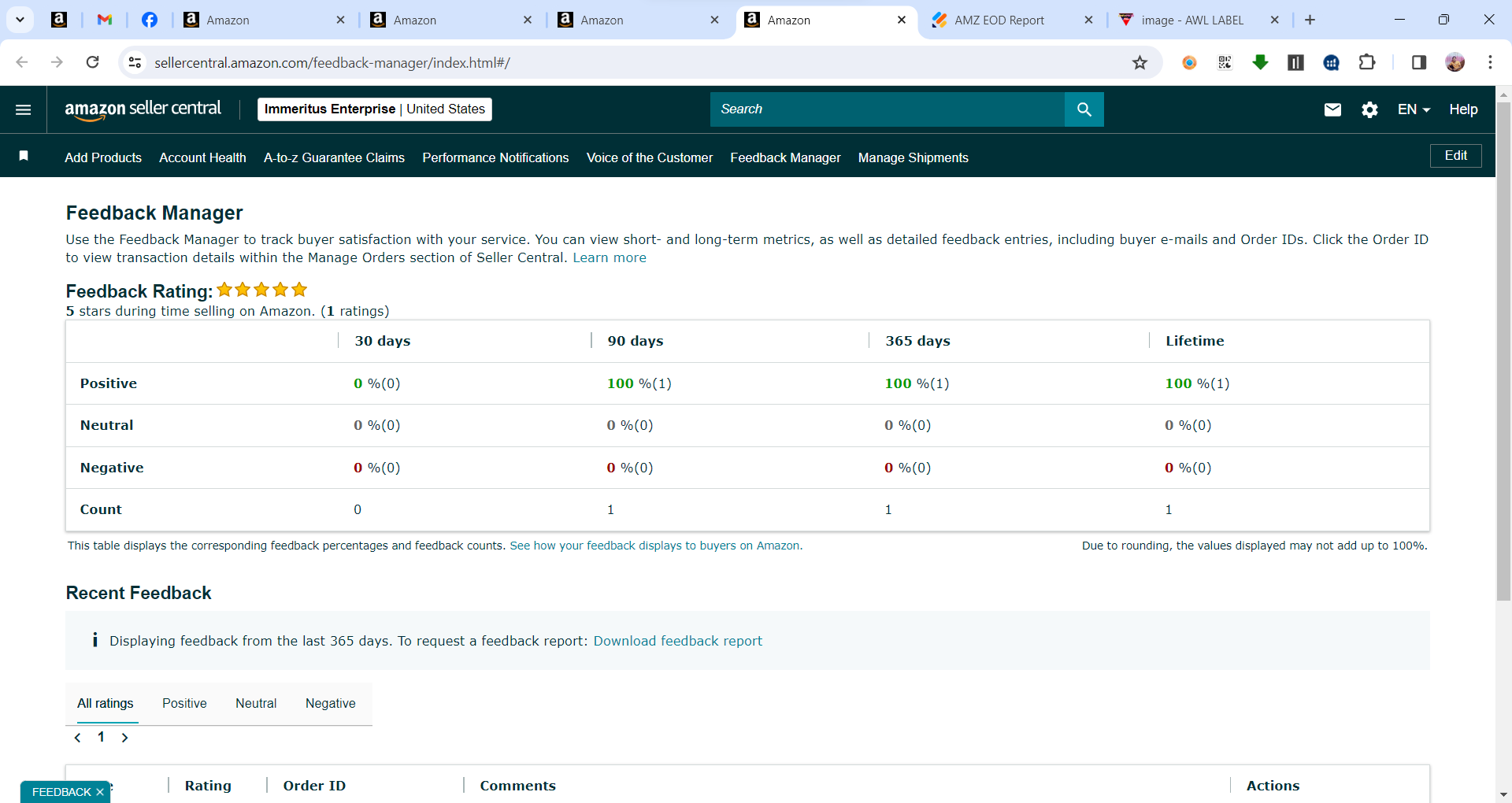Click the scrollbar down arrow

[1503, 795]
